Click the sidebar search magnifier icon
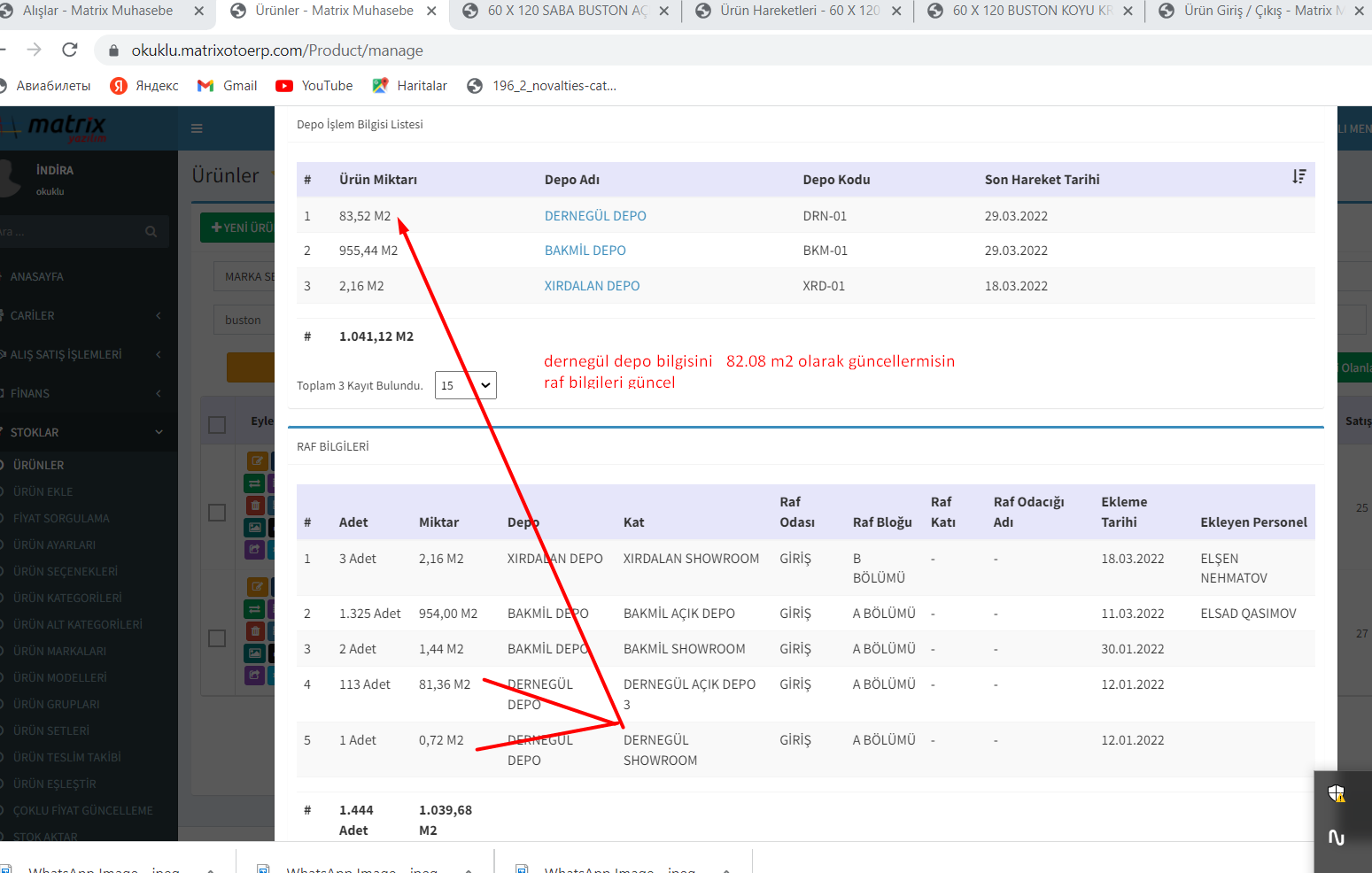This screenshot has height=873, width=1372. coord(151,232)
